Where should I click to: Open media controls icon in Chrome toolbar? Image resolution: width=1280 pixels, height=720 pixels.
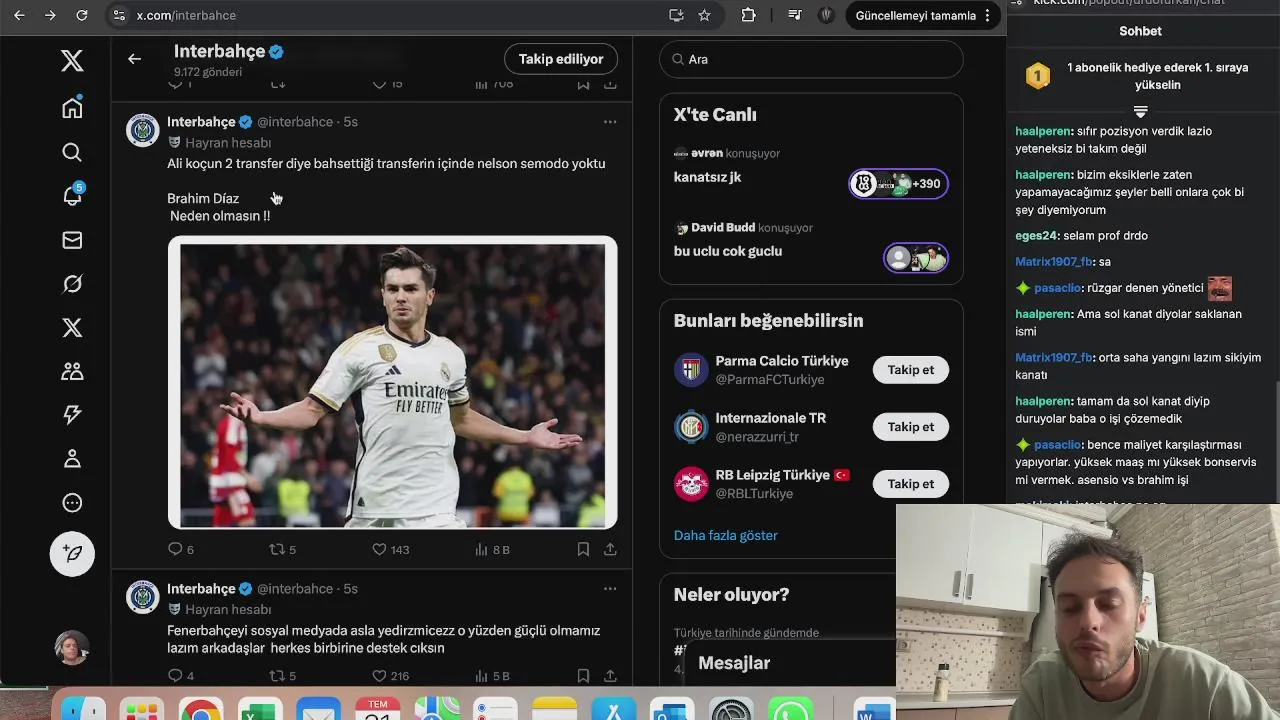coord(794,15)
